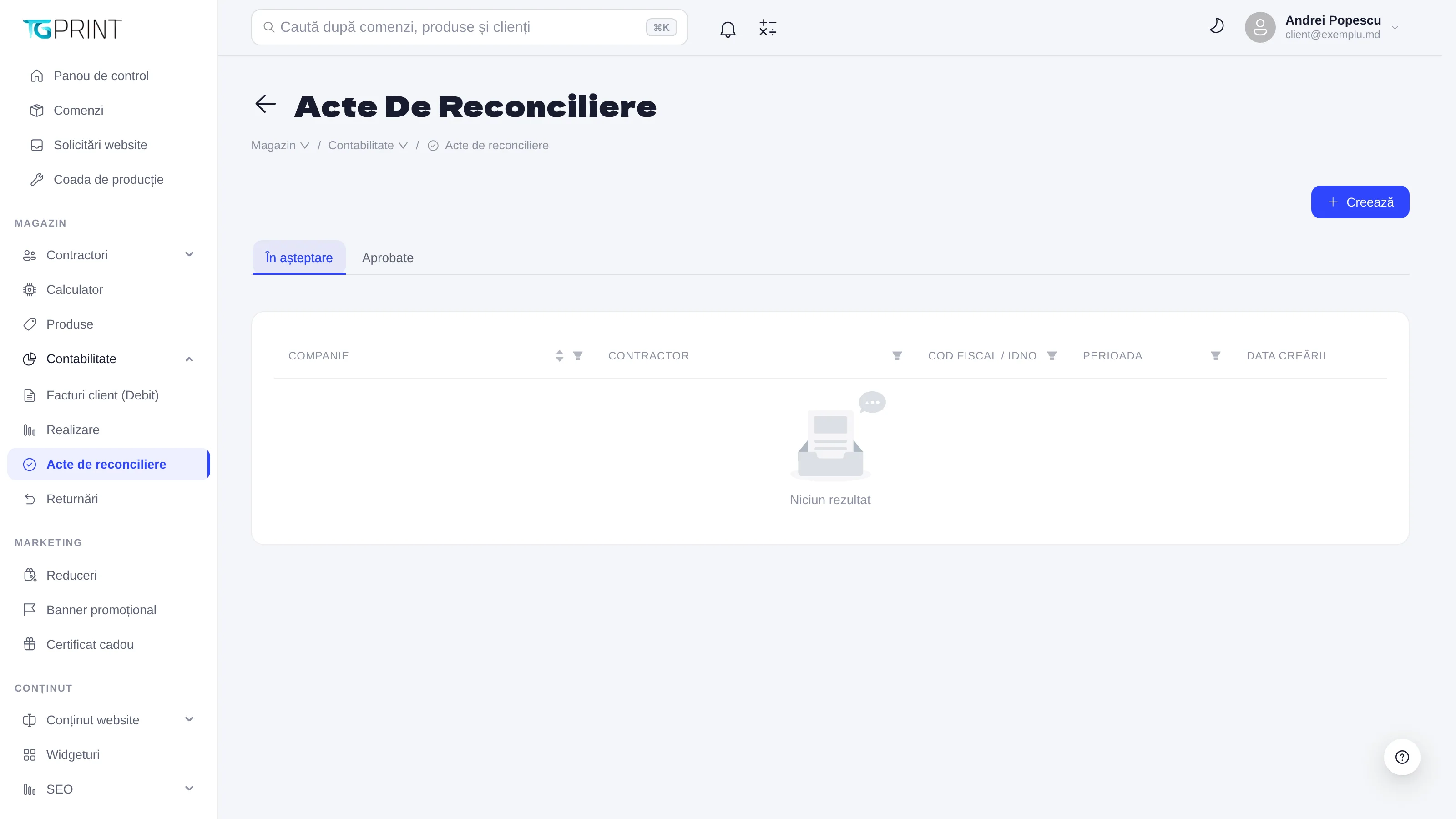The image size is (1456, 819).
Task: Click the client@exemplu.md email text
Action: [1332, 35]
